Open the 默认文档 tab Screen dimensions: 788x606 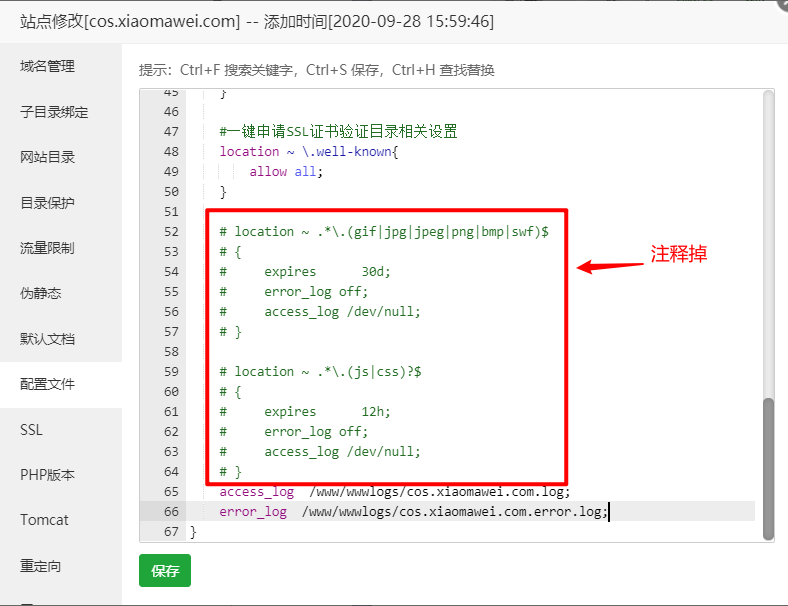(x=47, y=339)
